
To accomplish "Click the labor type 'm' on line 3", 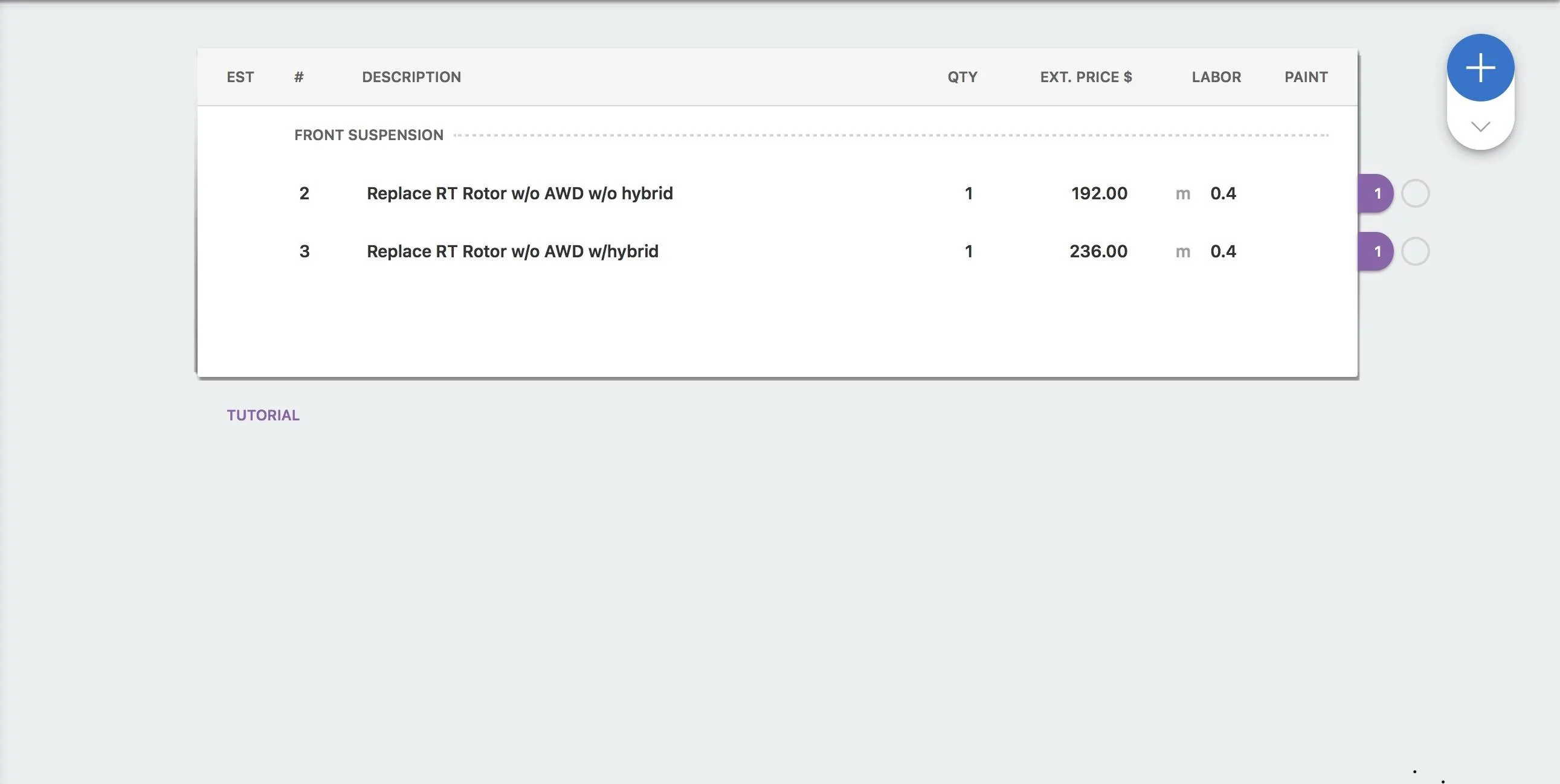I will click(1183, 252).
